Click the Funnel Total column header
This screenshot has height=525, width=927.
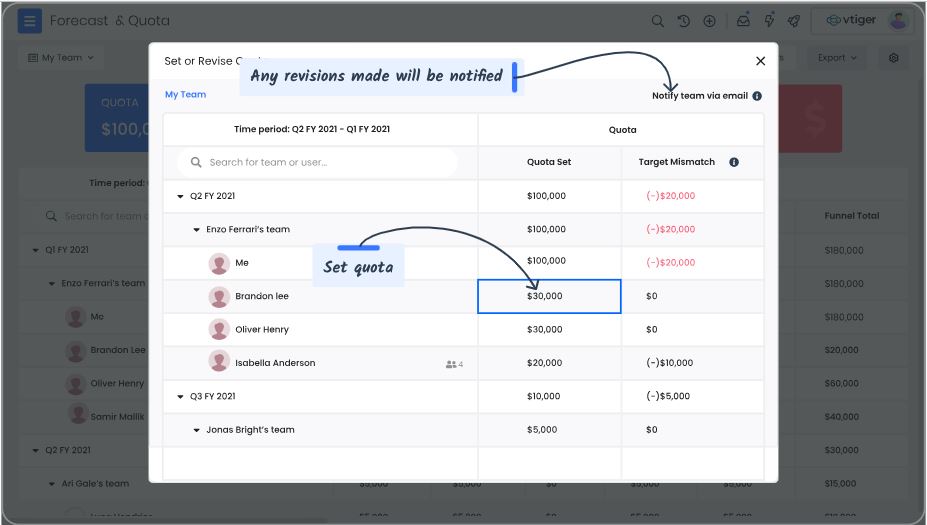pyautogui.click(x=852, y=216)
